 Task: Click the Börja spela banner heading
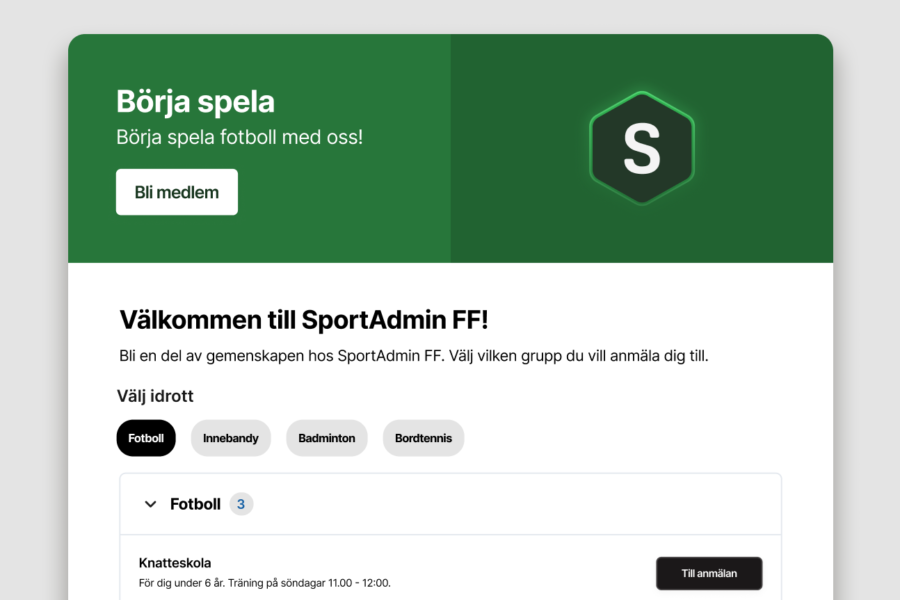click(195, 101)
